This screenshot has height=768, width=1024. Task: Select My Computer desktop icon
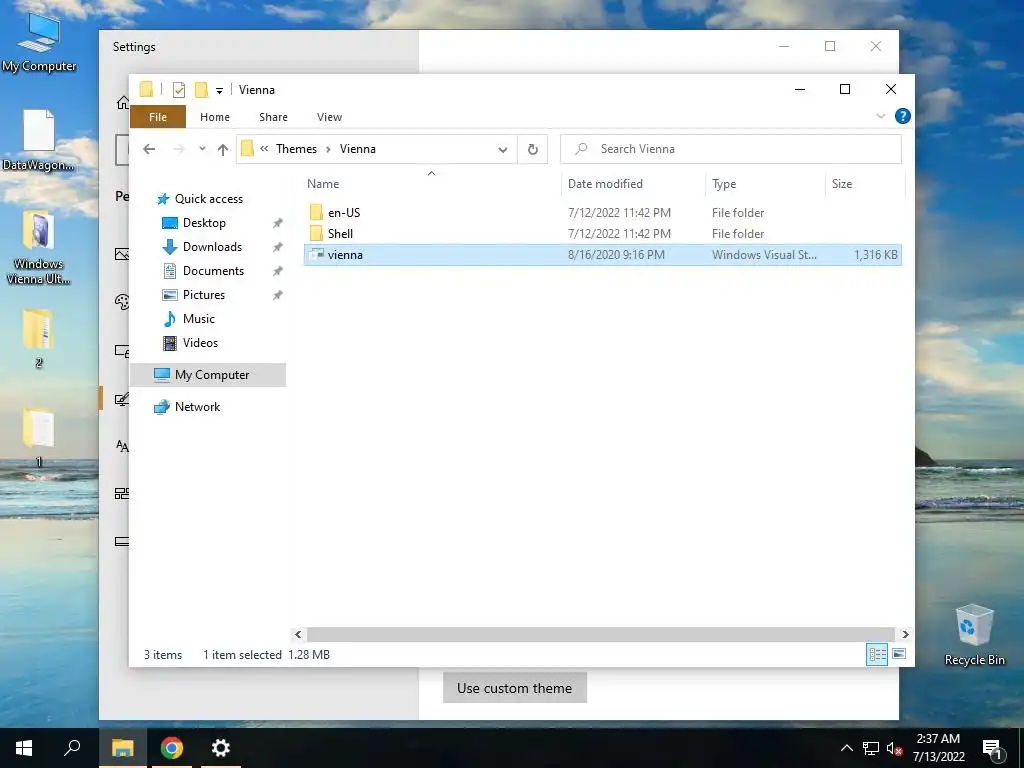click(39, 42)
